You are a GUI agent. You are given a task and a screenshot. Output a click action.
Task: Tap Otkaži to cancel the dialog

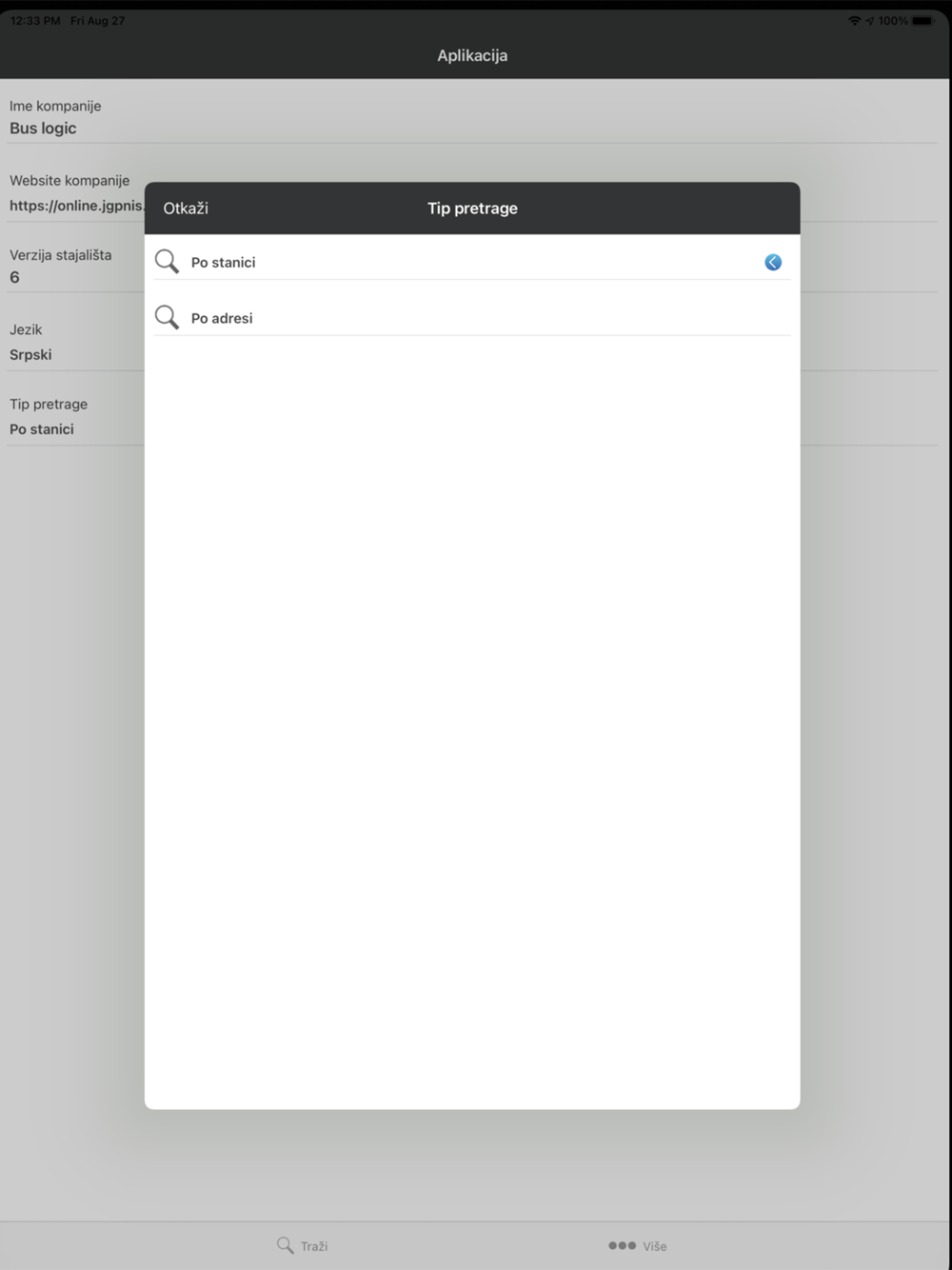(186, 208)
